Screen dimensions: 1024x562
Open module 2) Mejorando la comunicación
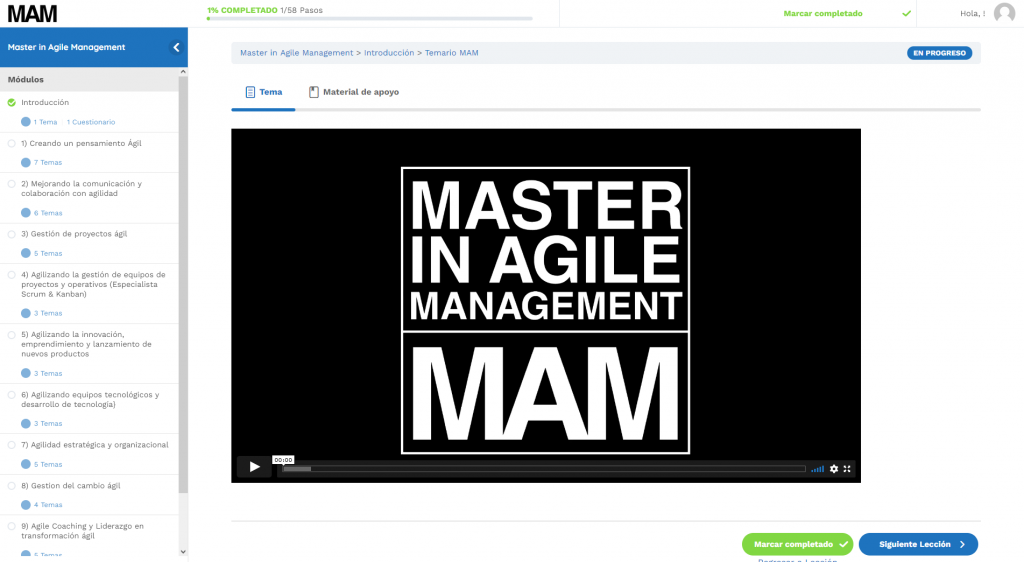(81, 189)
